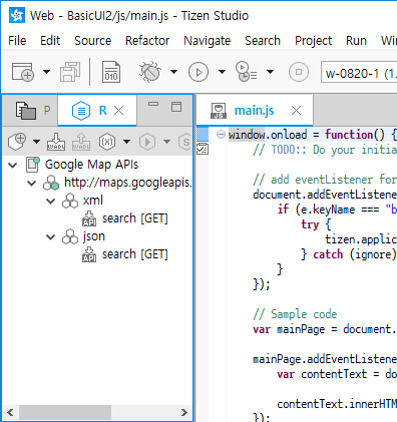Open the Run menu
Image resolution: width=397 pixels, height=422 pixels.
click(x=356, y=41)
